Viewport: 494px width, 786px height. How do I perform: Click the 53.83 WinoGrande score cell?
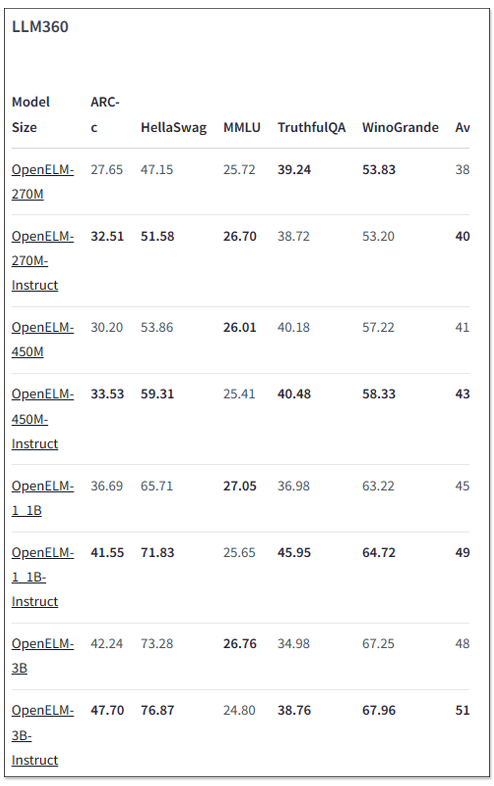point(379,169)
